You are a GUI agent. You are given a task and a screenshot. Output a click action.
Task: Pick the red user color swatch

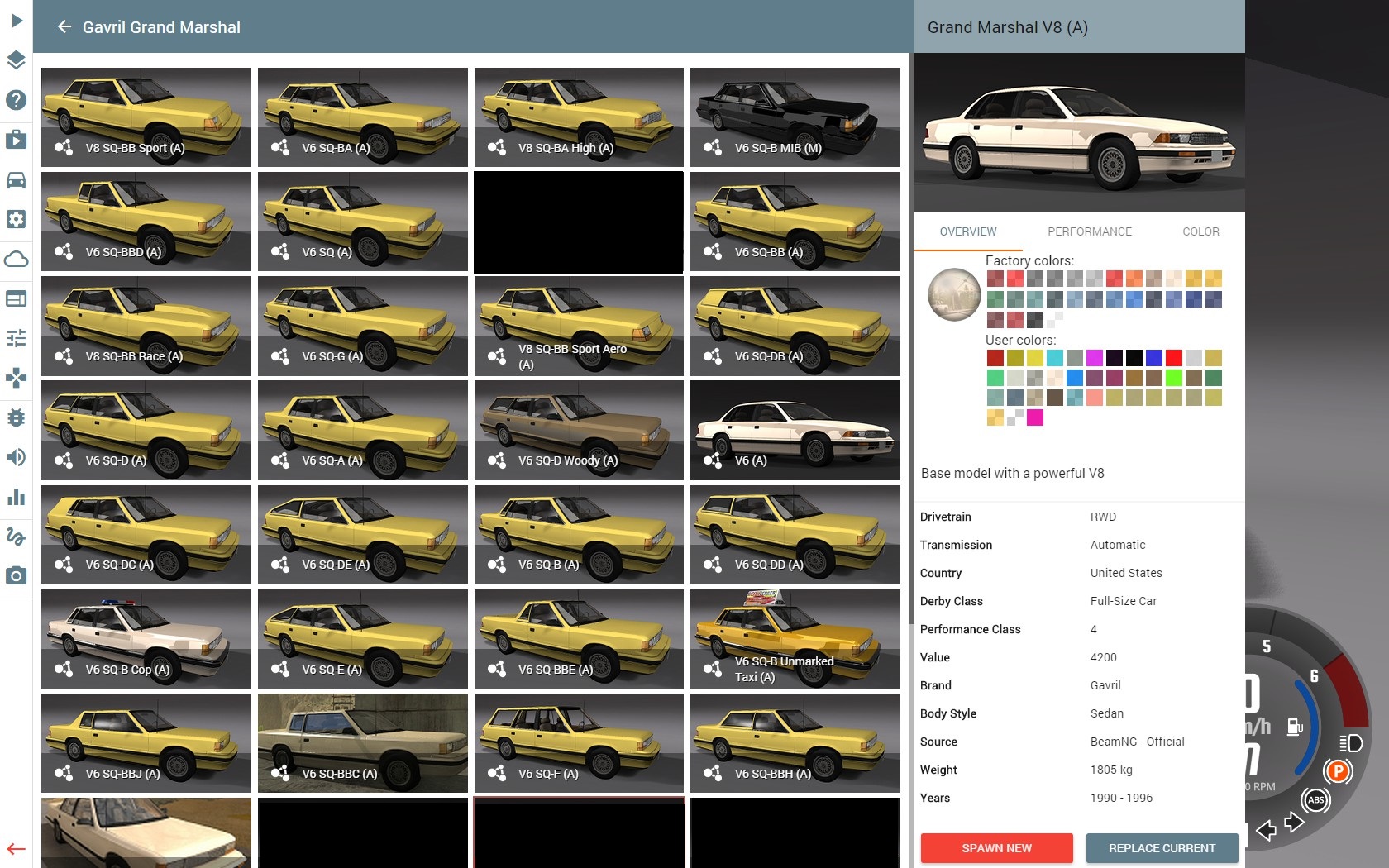tap(1174, 358)
